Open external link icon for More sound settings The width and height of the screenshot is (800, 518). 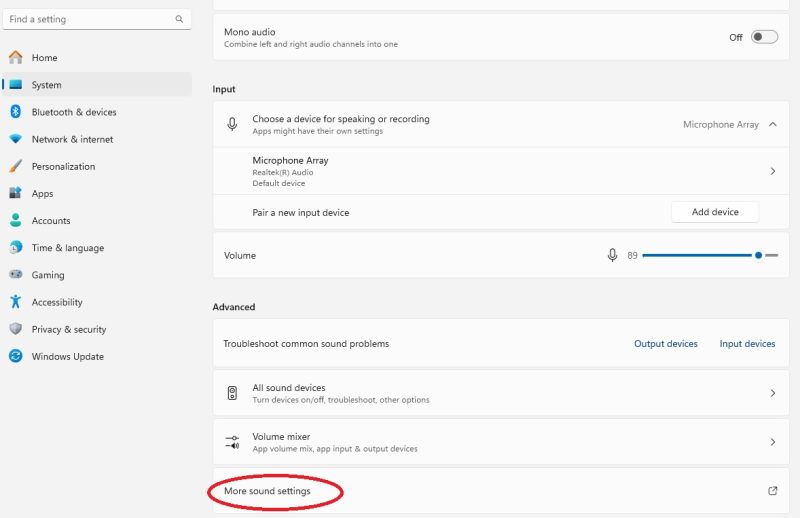point(772,491)
